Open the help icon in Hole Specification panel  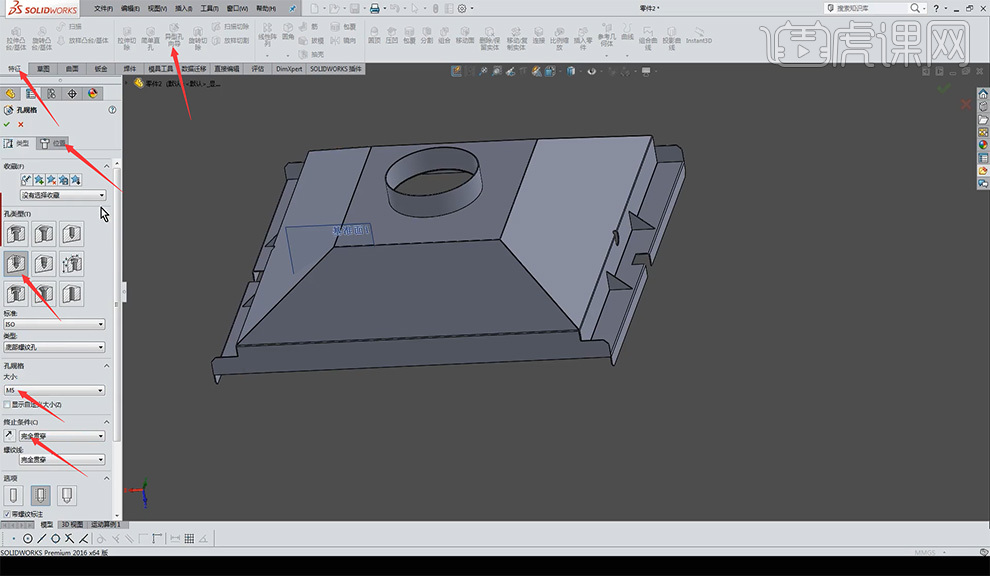click(111, 110)
